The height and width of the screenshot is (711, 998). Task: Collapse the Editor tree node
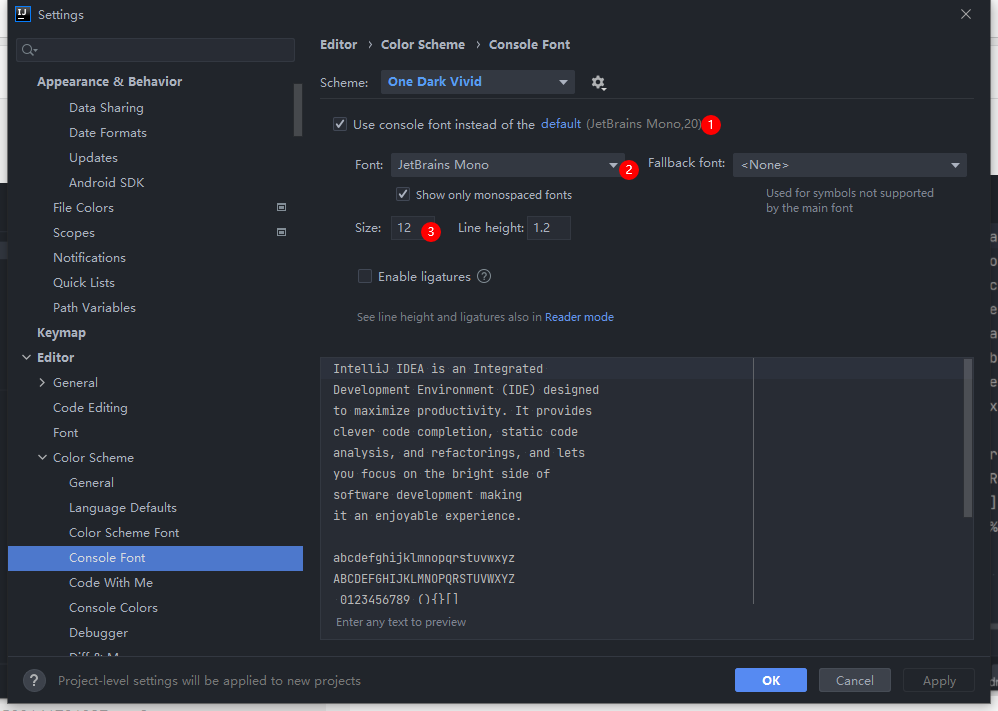27,357
